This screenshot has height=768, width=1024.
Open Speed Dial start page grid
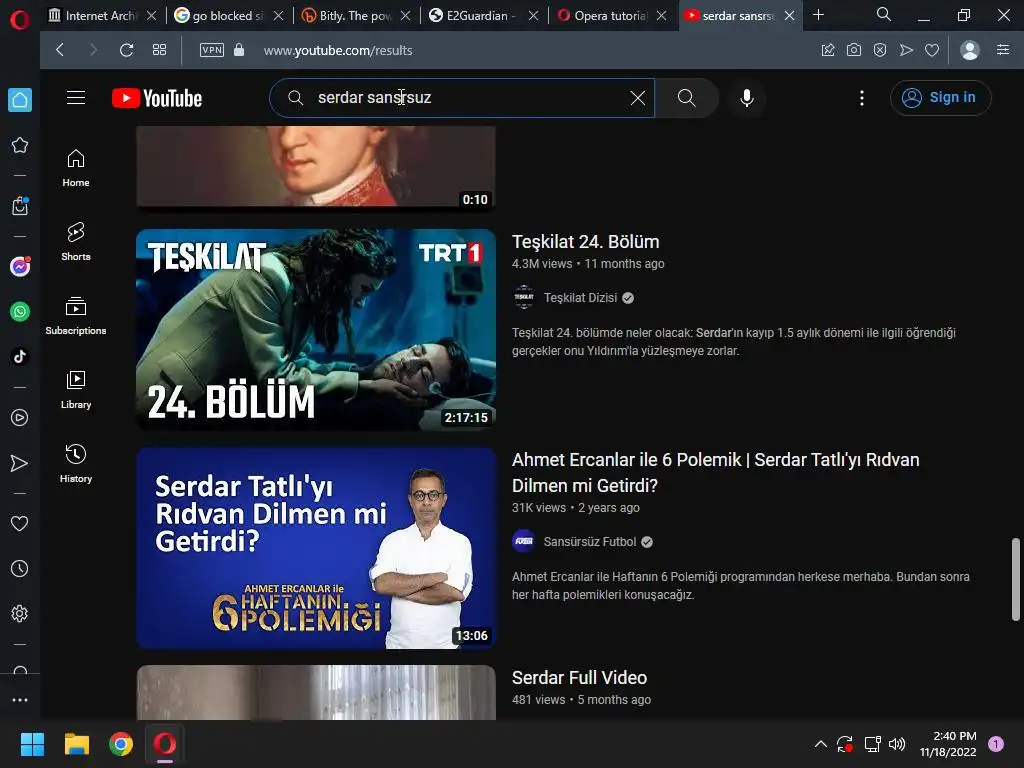coord(159,50)
